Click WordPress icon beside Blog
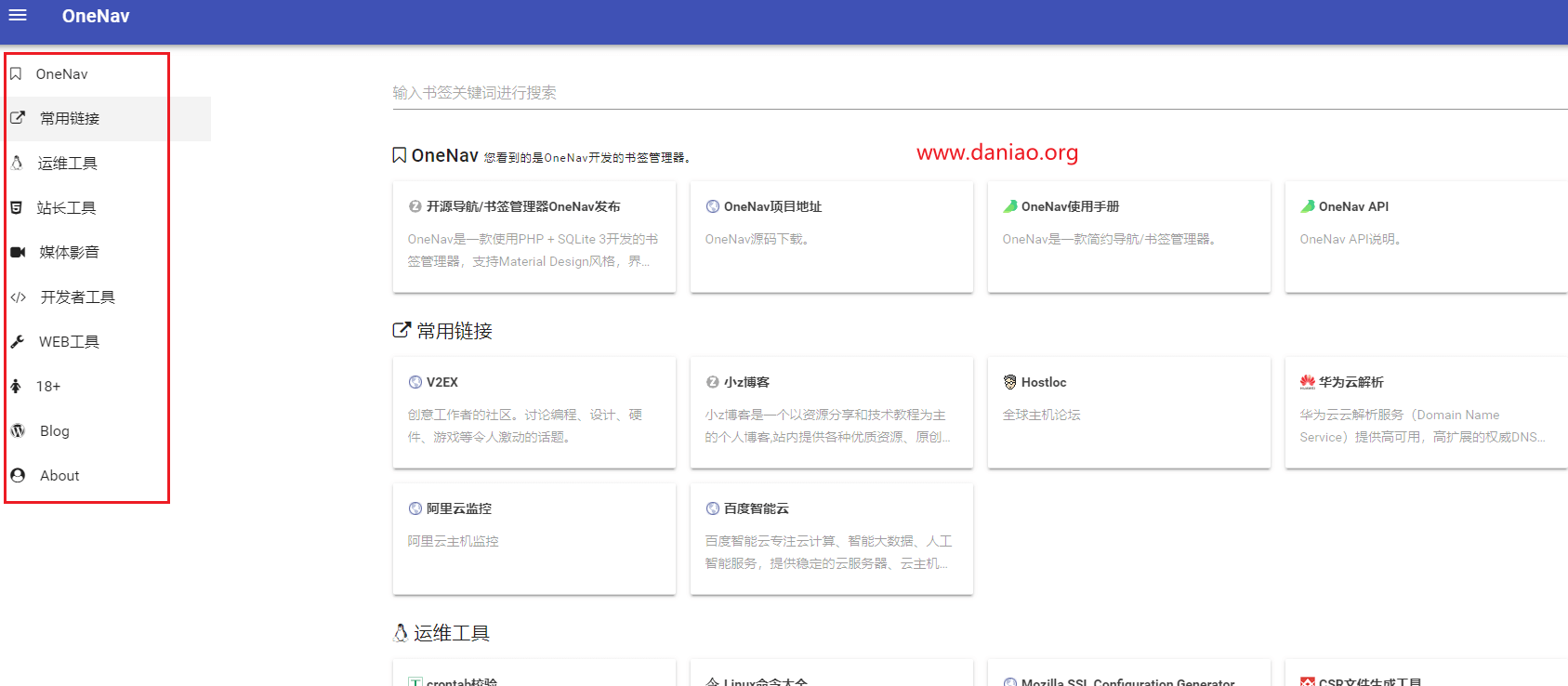The image size is (1568, 686). [x=18, y=430]
